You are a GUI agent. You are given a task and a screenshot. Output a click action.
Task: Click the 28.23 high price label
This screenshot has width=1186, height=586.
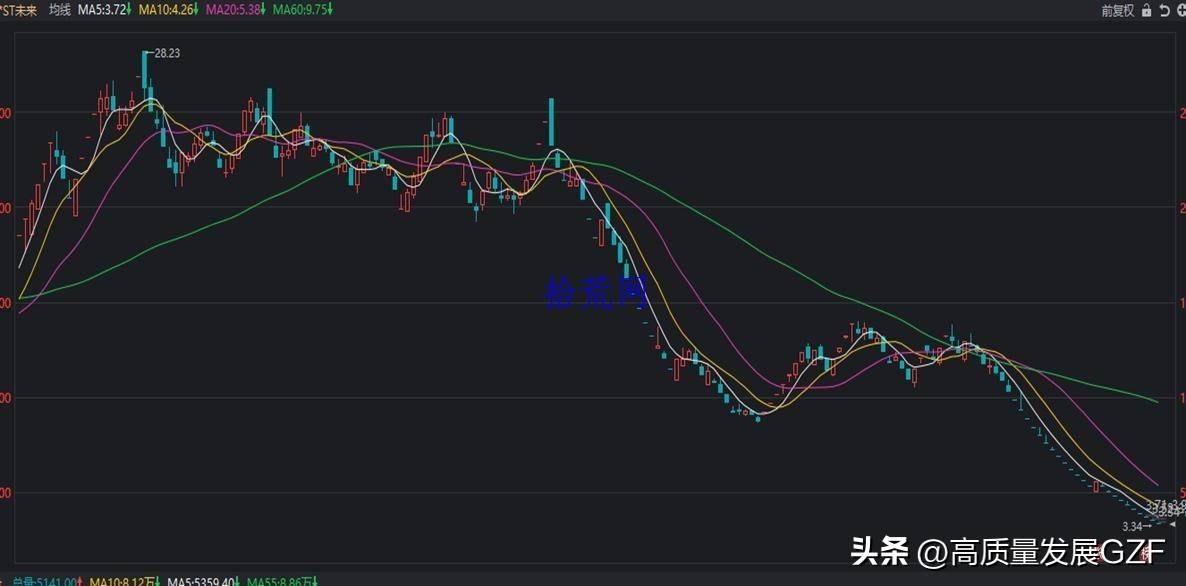coord(167,53)
